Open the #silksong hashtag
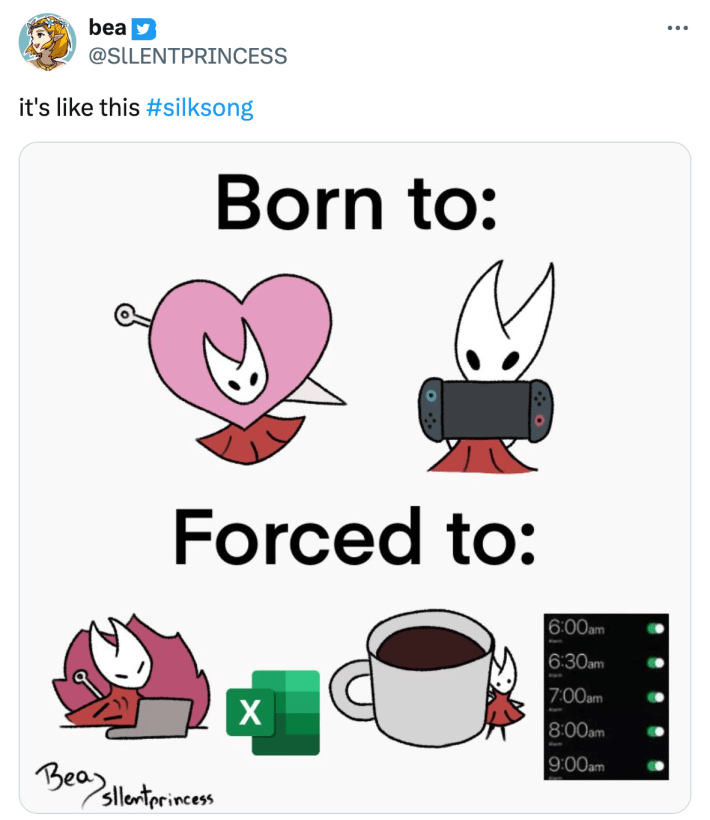The height and width of the screenshot is (820, 710). pyautogui.click(x=202, y=106)
